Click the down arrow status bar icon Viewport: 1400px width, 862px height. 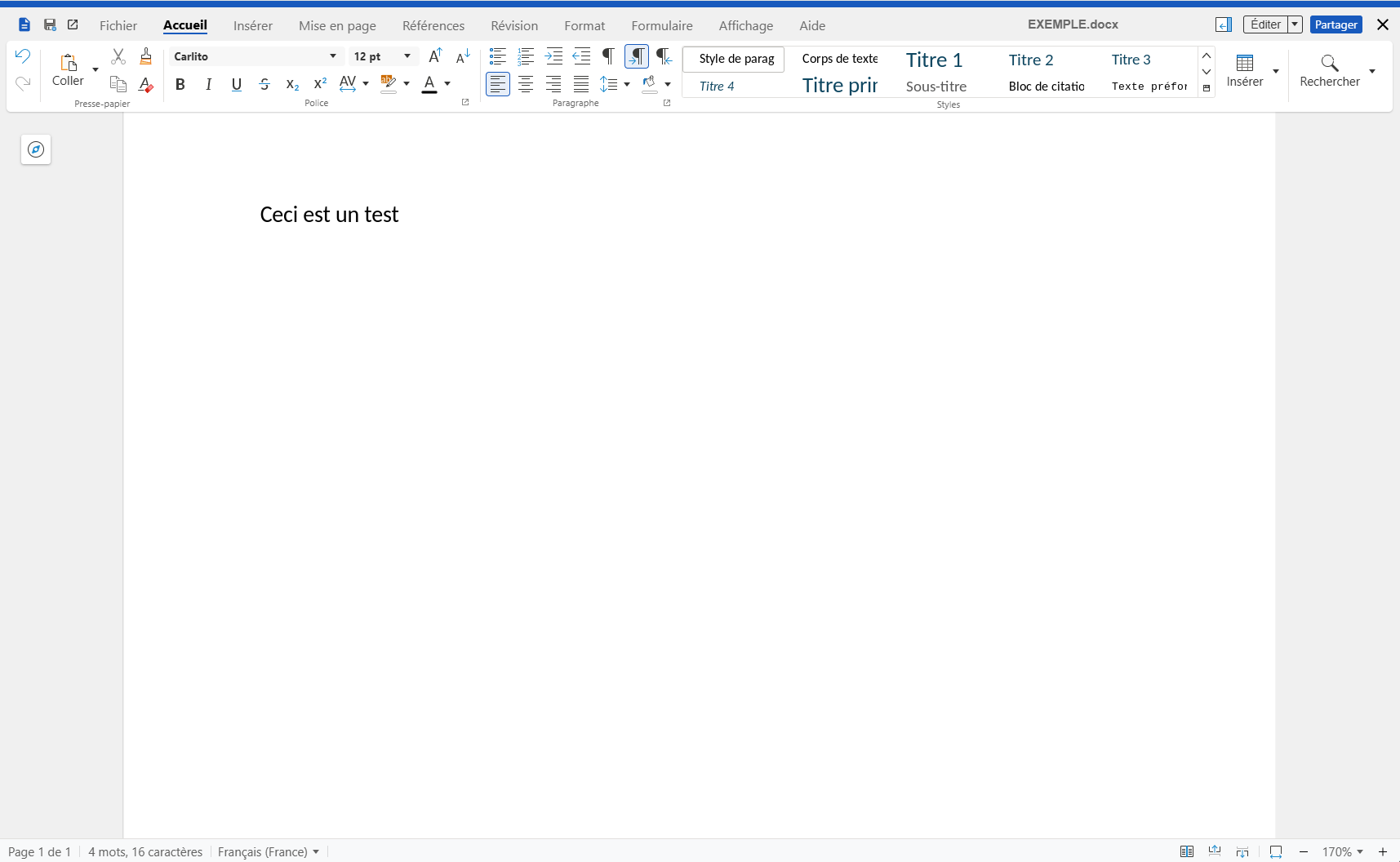(x=1242, y=851)
